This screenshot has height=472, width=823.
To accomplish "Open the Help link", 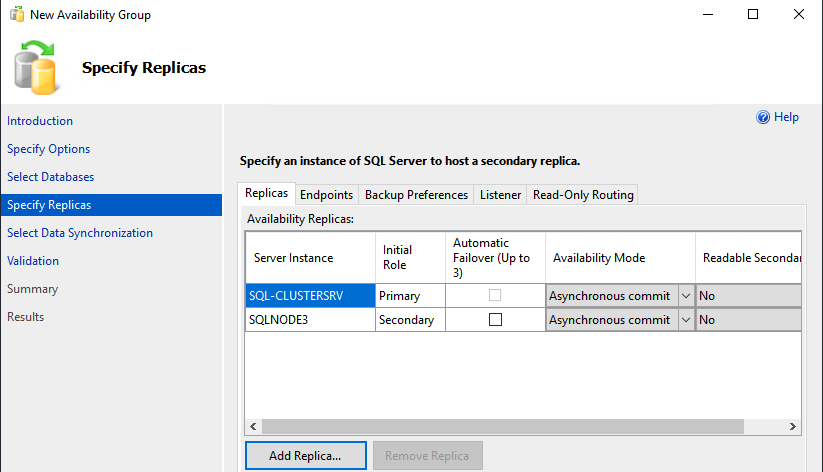I will [x=786, y=117].
